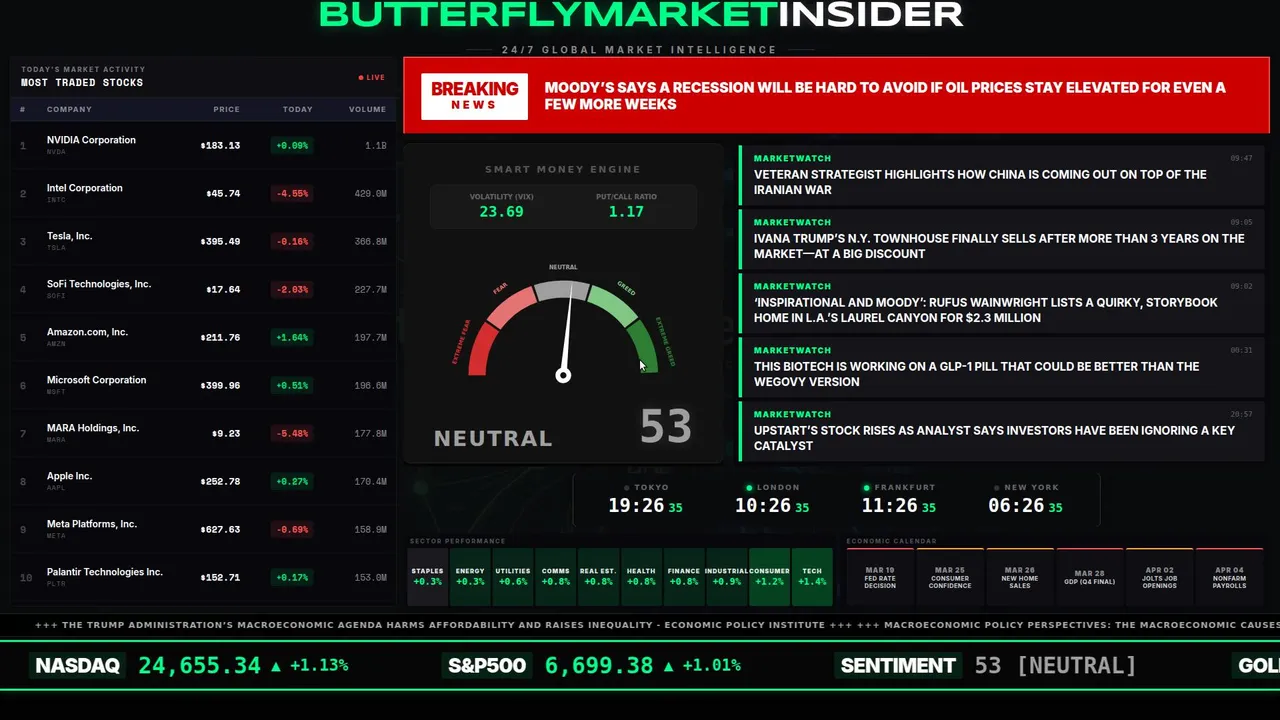Click the BREAKING NEWS badge
The height and width of the screenshot is (720, 1280).
(474, 96)
